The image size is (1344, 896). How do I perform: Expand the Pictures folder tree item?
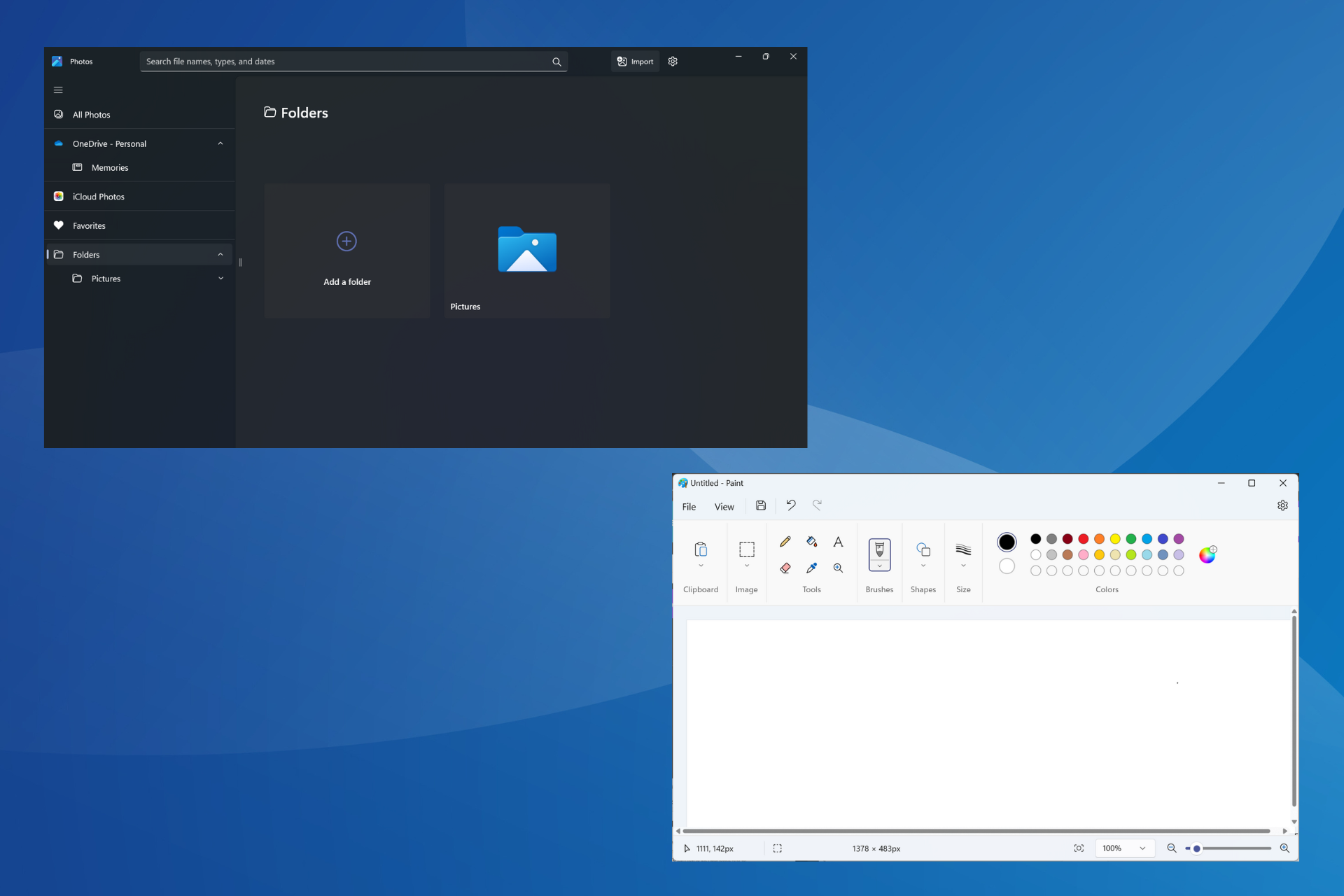[220, 278]
